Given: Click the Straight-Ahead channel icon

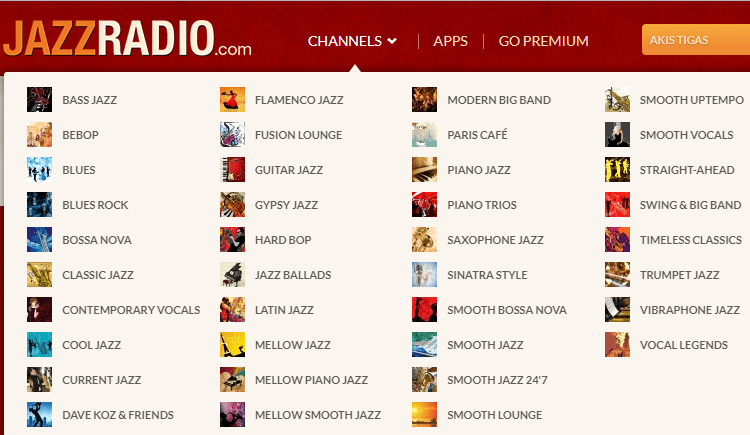Looking at the screenshot, I should [x=617, y=169].
